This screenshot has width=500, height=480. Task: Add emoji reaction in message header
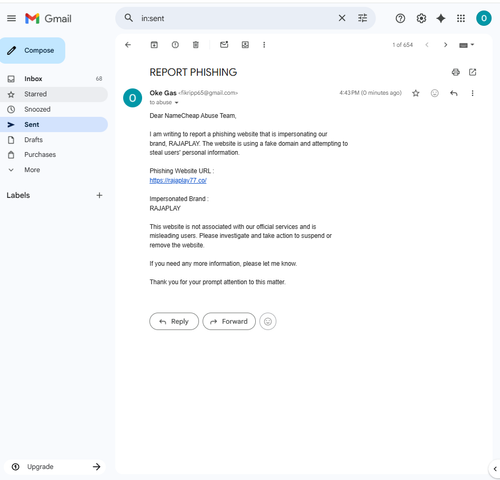(434, 93)
